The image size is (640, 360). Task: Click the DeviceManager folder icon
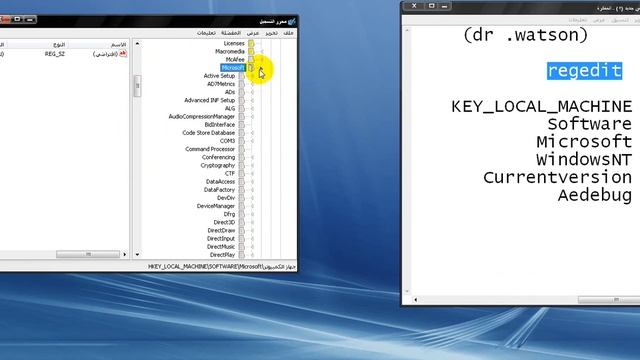click(242, 206)
